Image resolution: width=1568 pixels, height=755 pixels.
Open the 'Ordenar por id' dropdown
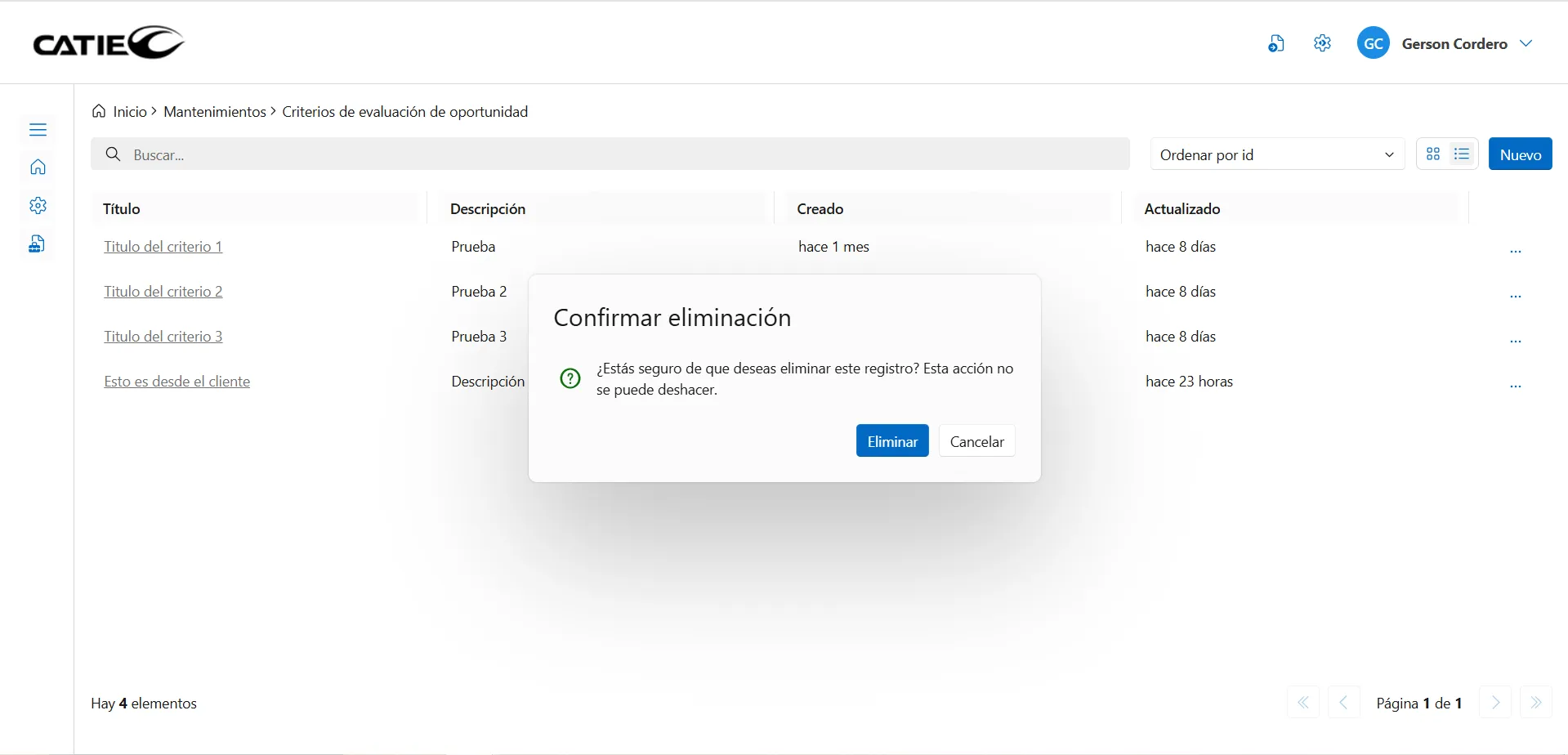[1276, 155]
